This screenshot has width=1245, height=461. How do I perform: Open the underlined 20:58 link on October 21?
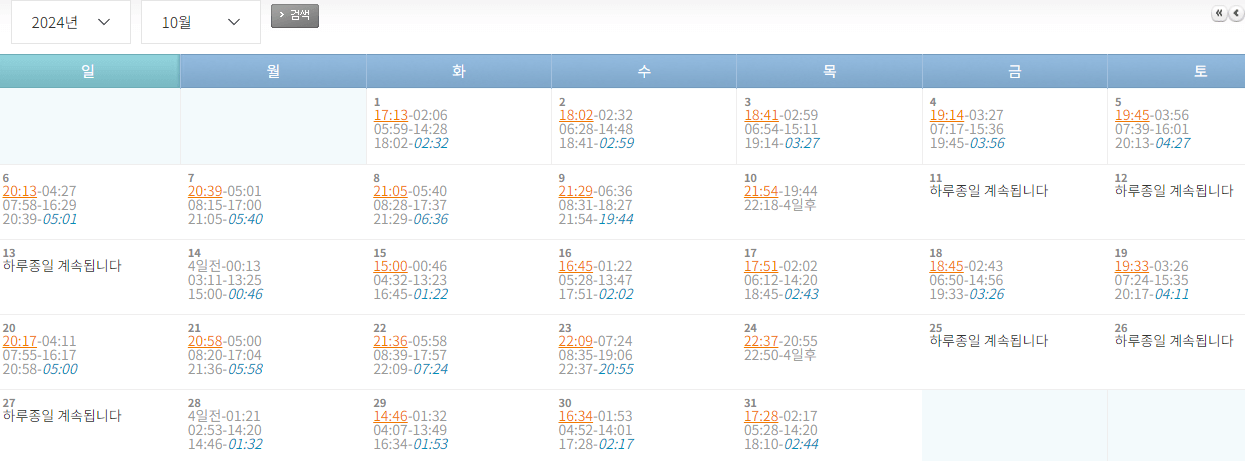[205, 342]
